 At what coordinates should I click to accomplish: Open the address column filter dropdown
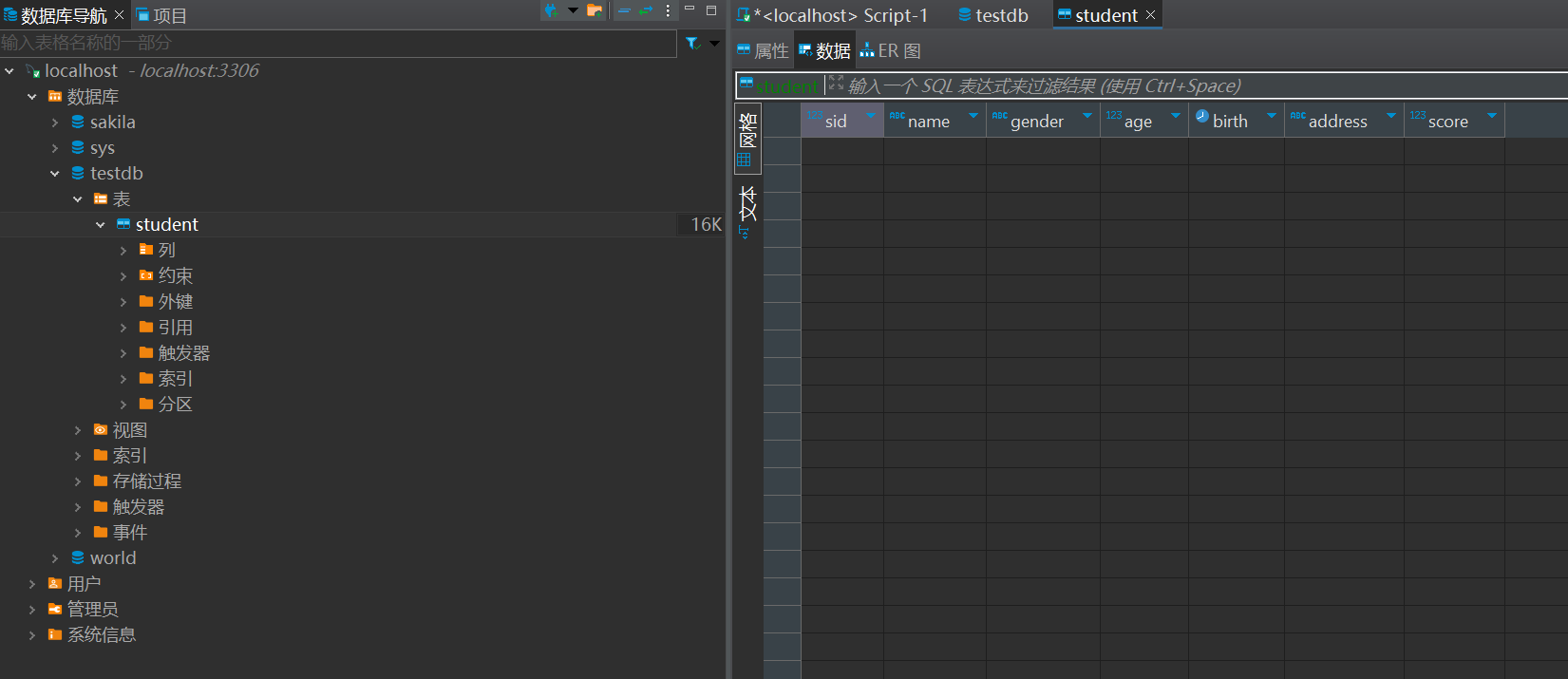1391,116
